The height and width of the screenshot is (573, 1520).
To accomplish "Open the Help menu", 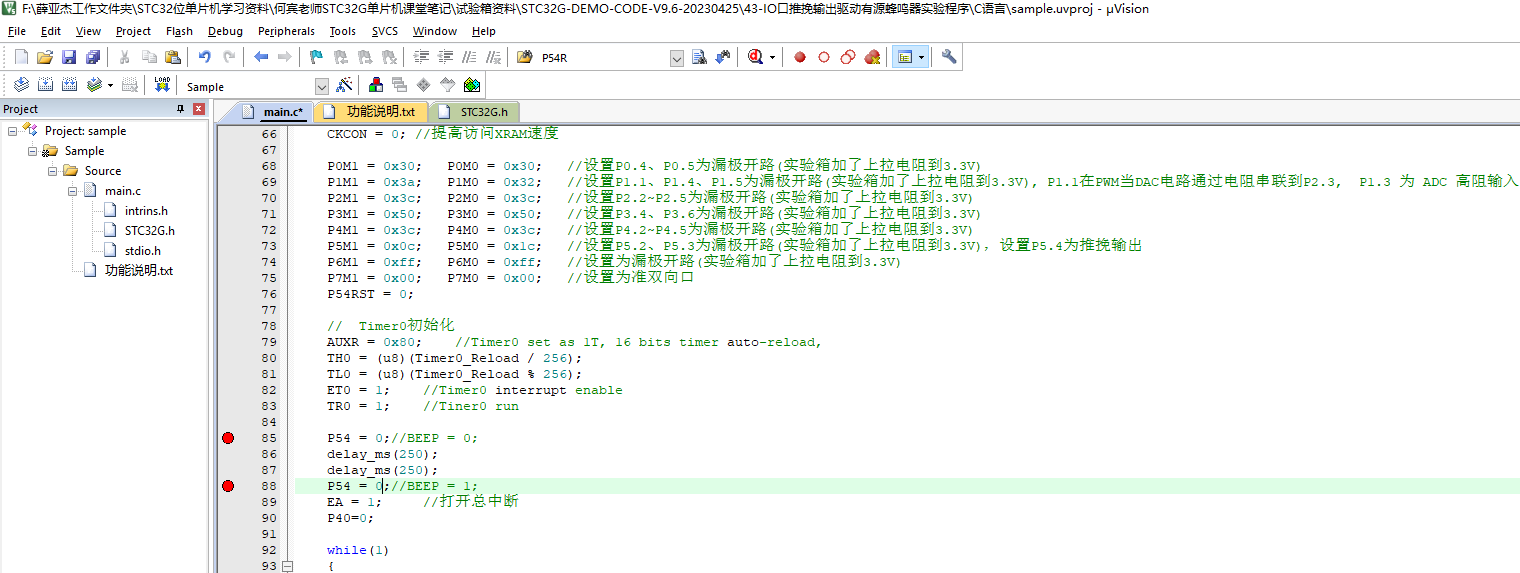I will [x=484, y=31].
